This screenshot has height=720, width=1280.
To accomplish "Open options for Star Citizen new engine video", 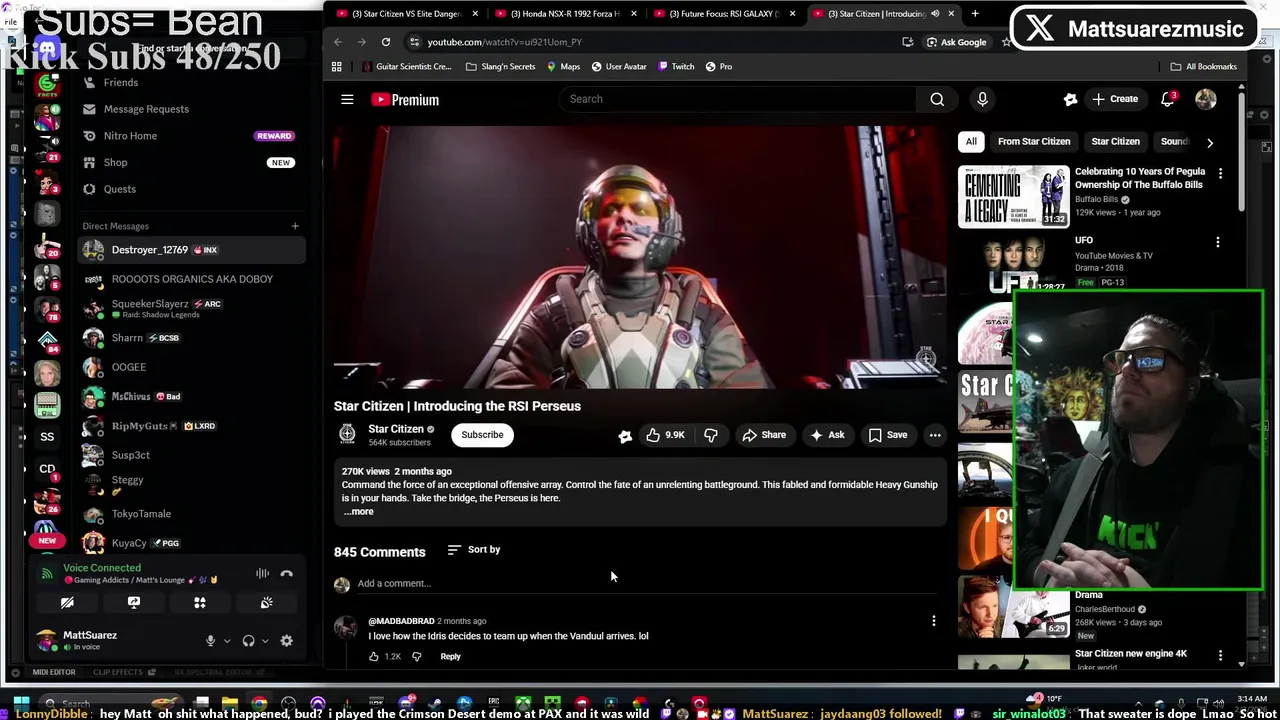I will click(x=1220, y=655).
